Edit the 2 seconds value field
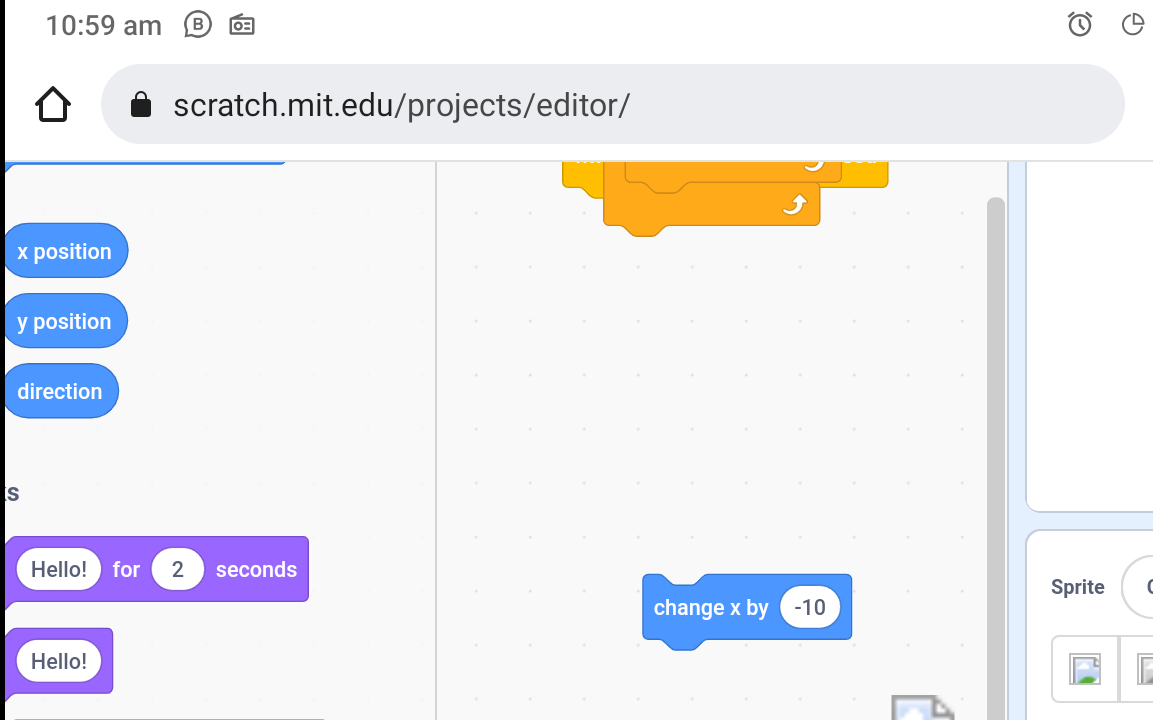This screenshot has width=1153, height=720. (178, 569)
